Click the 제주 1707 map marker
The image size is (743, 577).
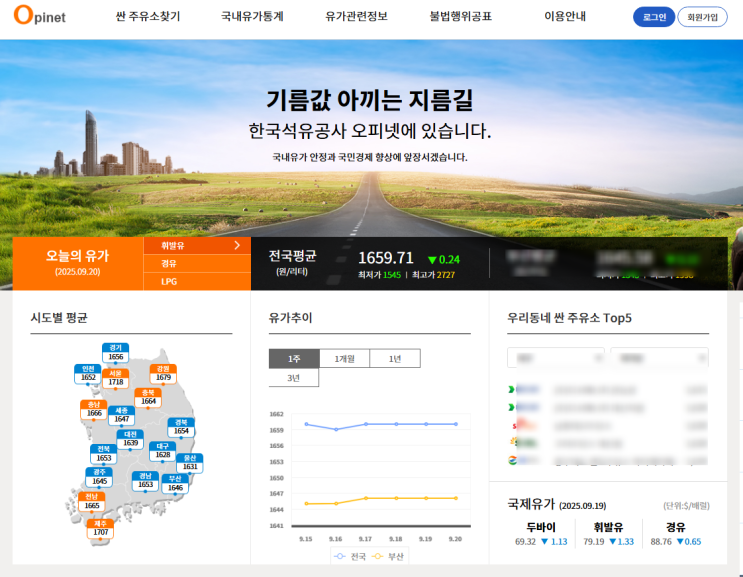pyautogui.click(x=100, y=528)
